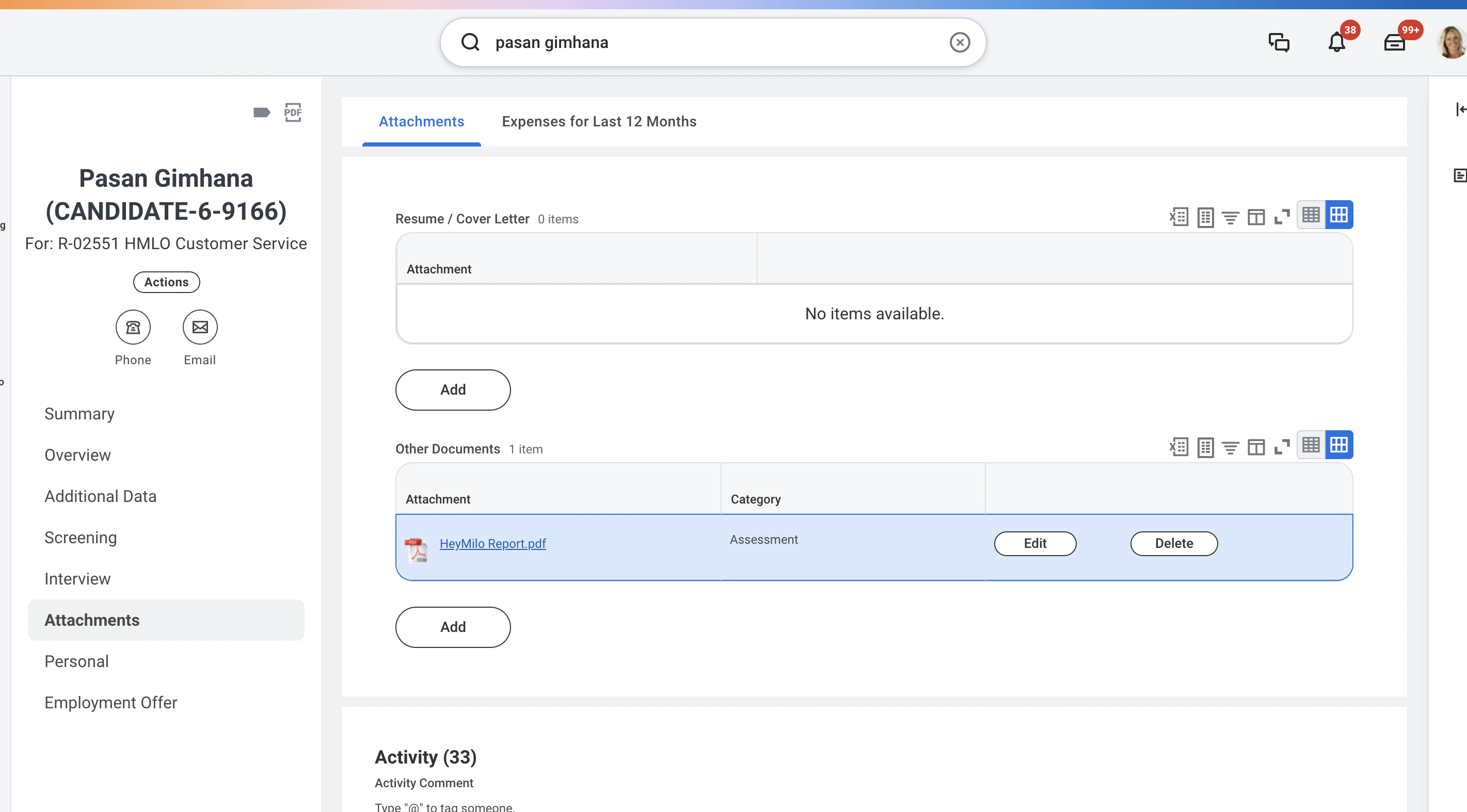The height and width of the screenshot is (812, 1467).
Task: Open the Actions button for the candidate
Action: tap(166, 282)
